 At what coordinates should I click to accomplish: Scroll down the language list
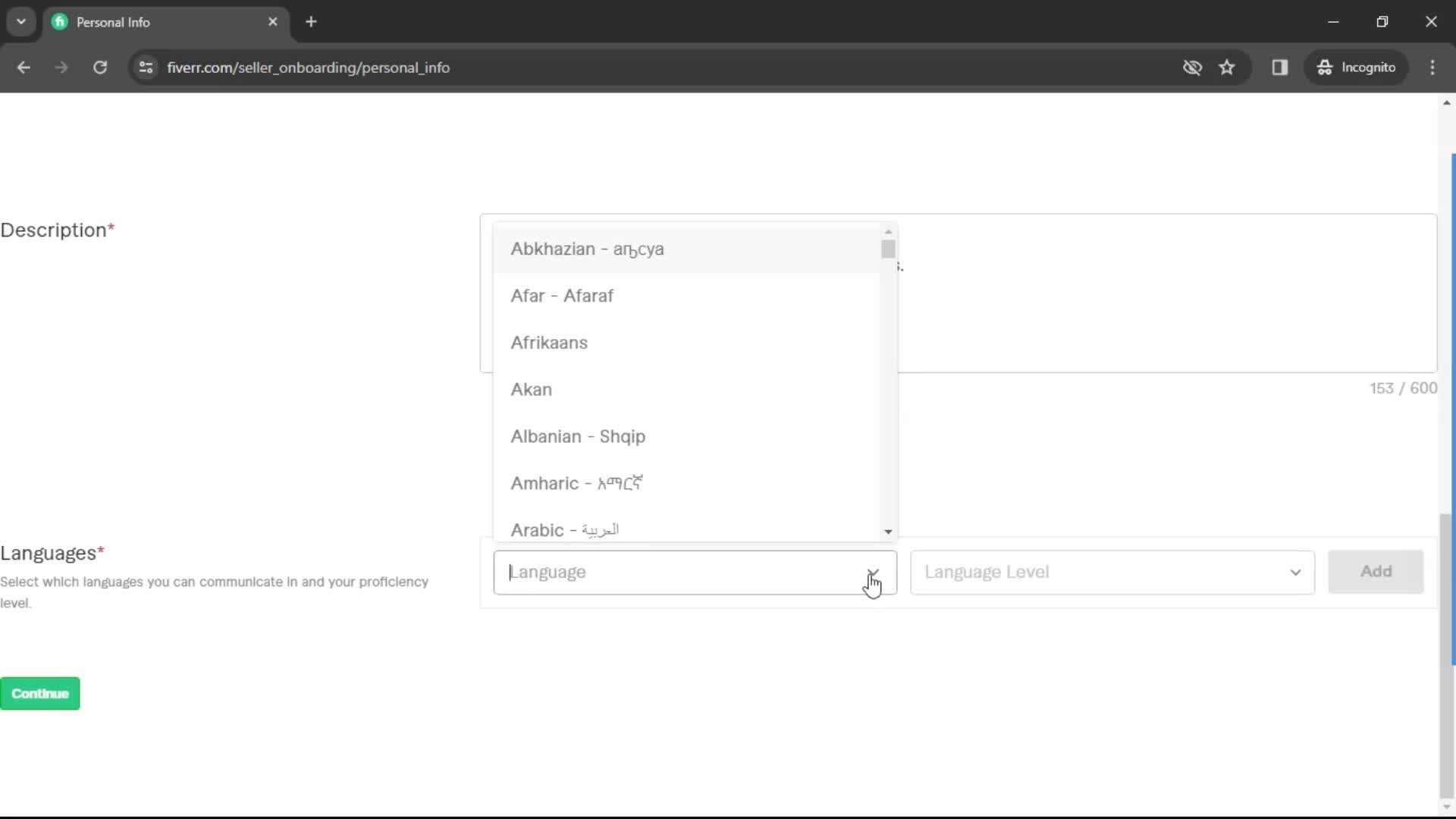coord(888,531)
